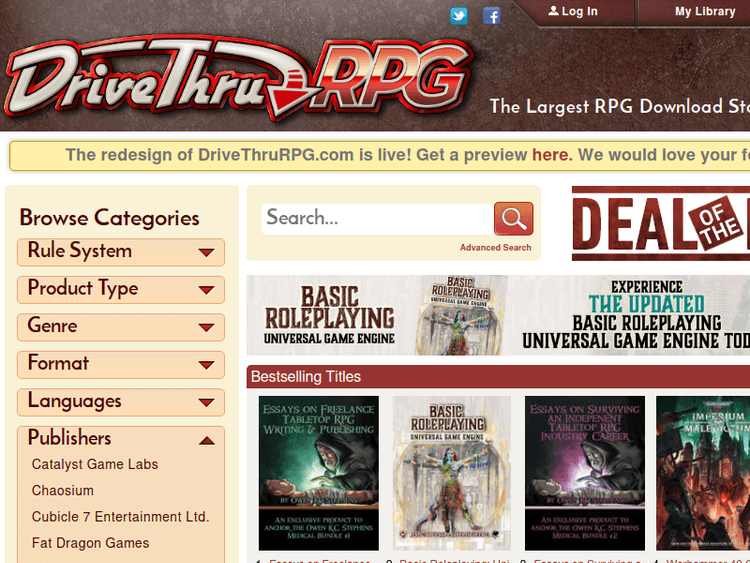
Task: Click the DriveThruRPG logo
Action: click(x=239, y=78)
